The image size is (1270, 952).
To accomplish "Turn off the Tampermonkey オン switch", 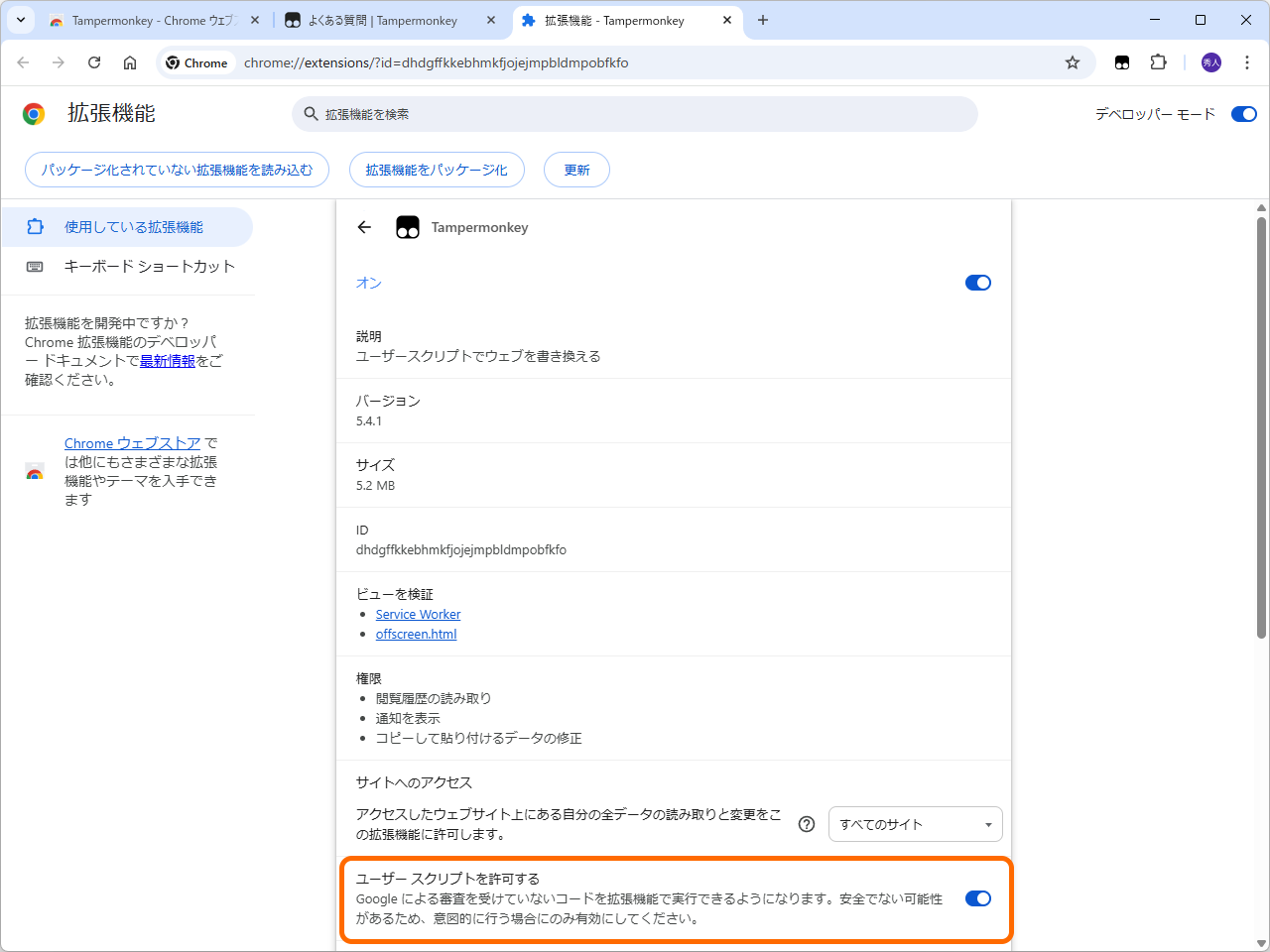I will (x=977, y=283).
